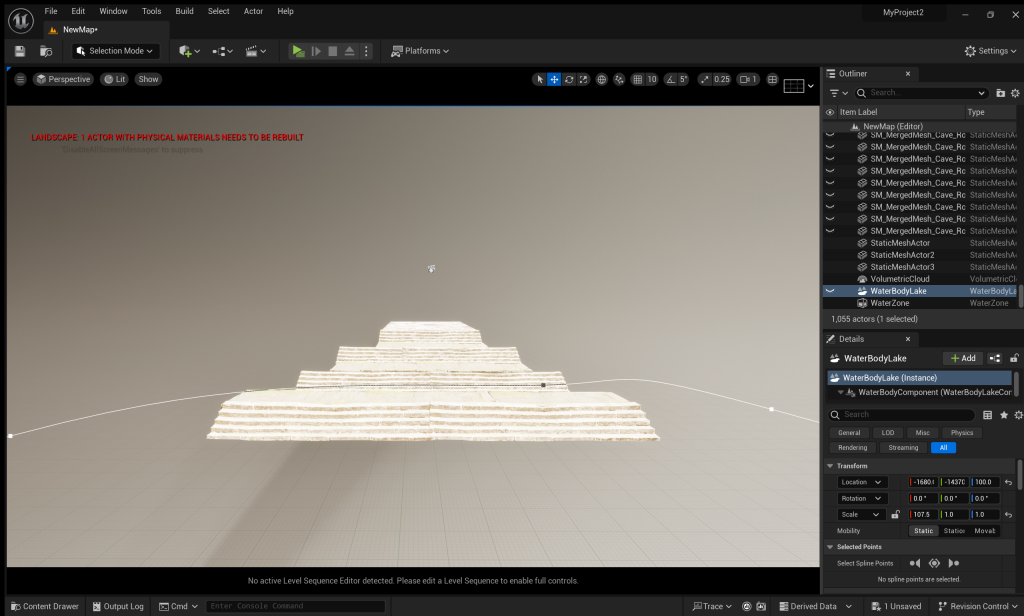
Task: Open the Actor menu
Action: 253,11
